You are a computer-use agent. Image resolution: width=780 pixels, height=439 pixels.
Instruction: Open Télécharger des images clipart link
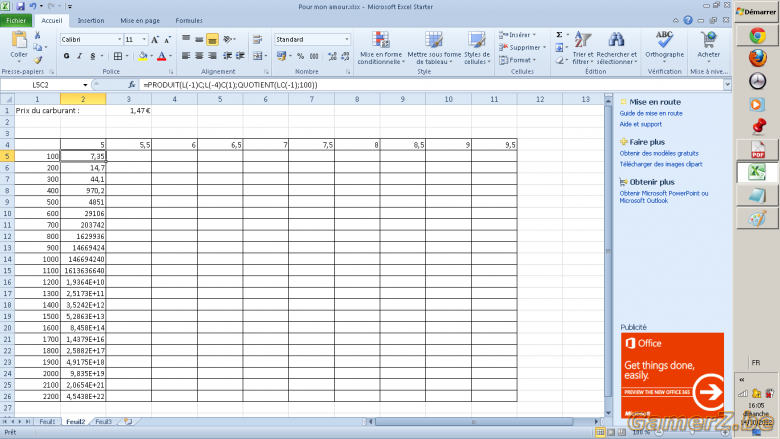pyautogui.click(x=661, y=164)
